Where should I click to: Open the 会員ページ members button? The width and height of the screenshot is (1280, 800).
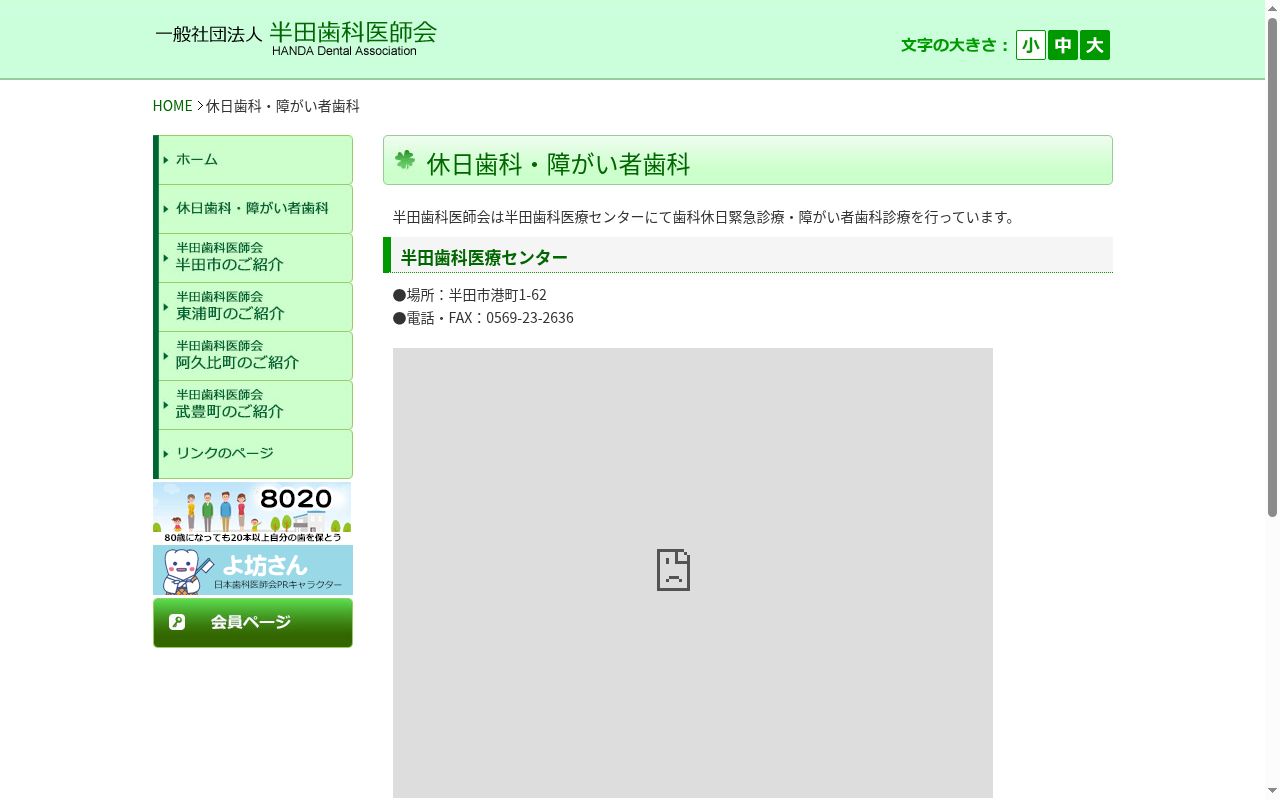click(x=253, y=623)
